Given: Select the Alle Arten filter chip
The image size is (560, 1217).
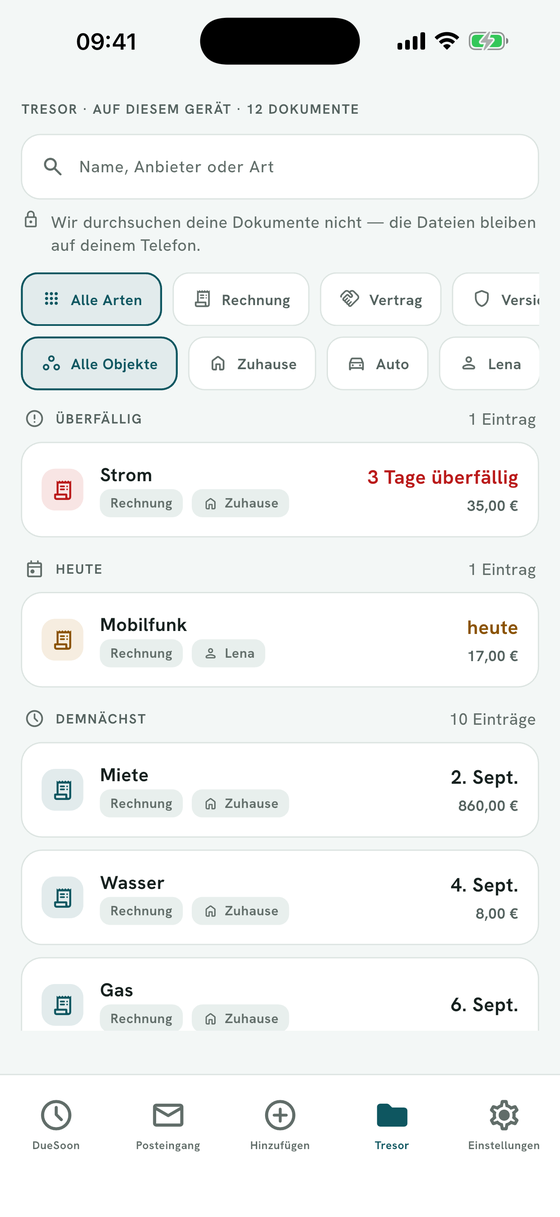Looking at the screenshot, I should coord(92,299).
